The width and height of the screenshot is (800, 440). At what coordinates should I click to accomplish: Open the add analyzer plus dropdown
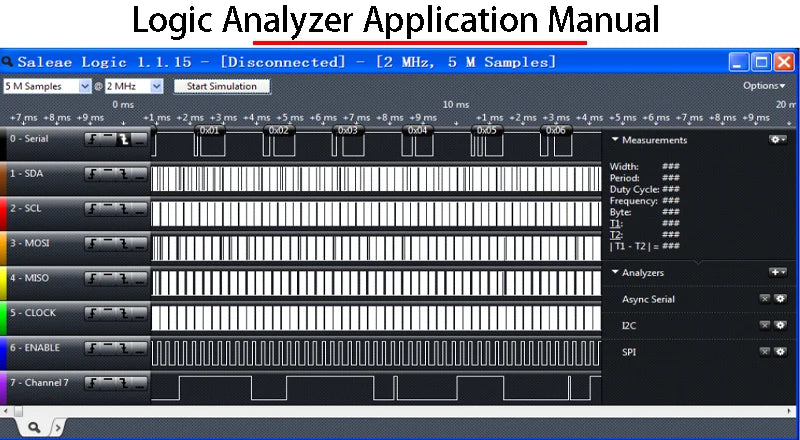(x=778, y=272)
